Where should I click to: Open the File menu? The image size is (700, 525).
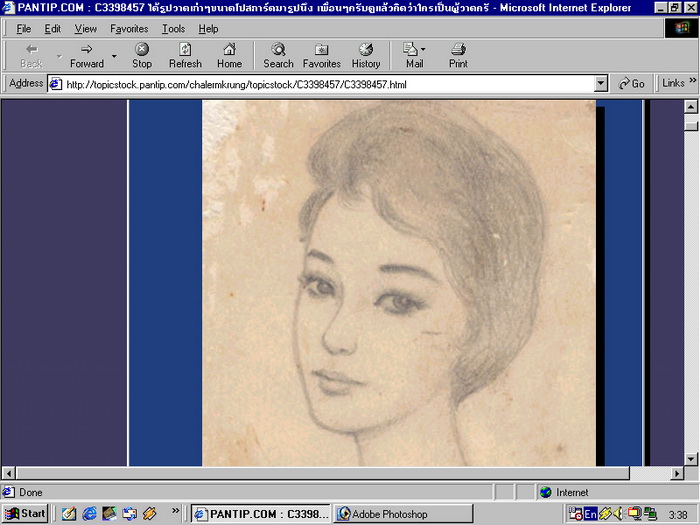click(x=24, y=29)
